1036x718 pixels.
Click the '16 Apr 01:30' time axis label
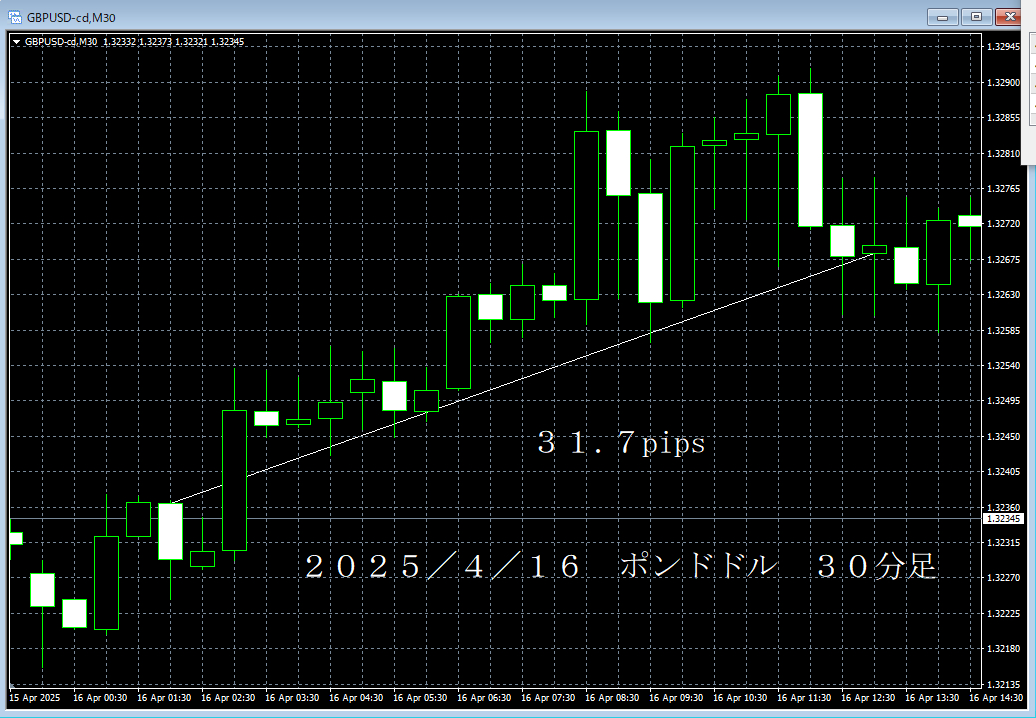point(164,698)
